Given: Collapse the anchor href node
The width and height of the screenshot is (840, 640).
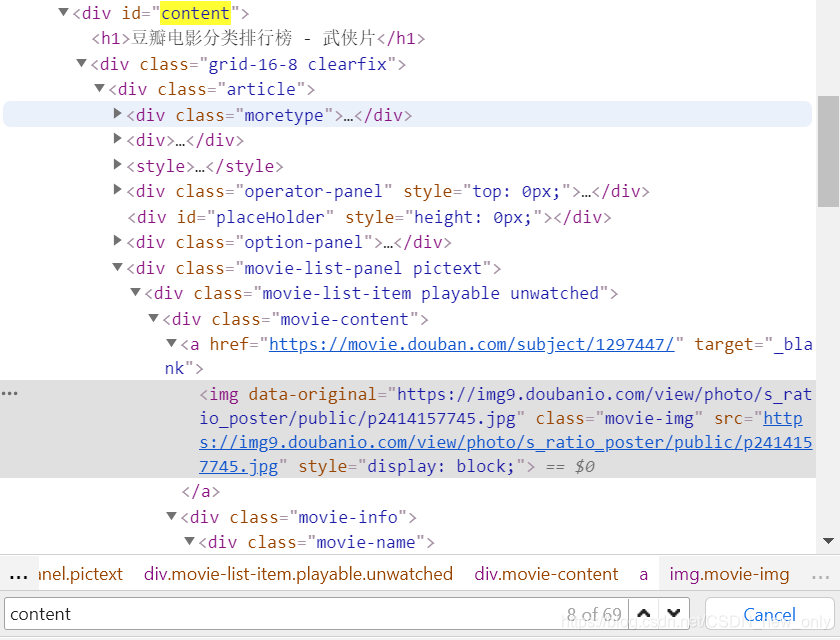Looking at the screenshot, I should click(171, 343).
